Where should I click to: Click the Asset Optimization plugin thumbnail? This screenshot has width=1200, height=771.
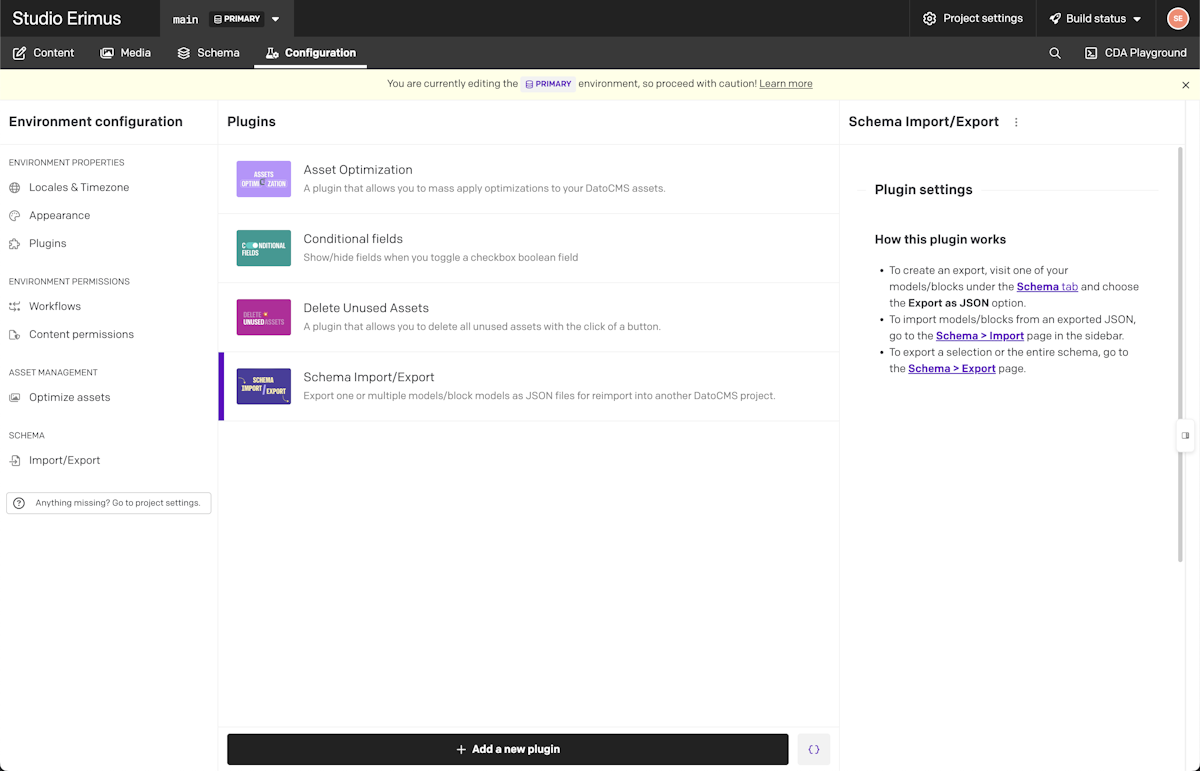pos(264,179)
